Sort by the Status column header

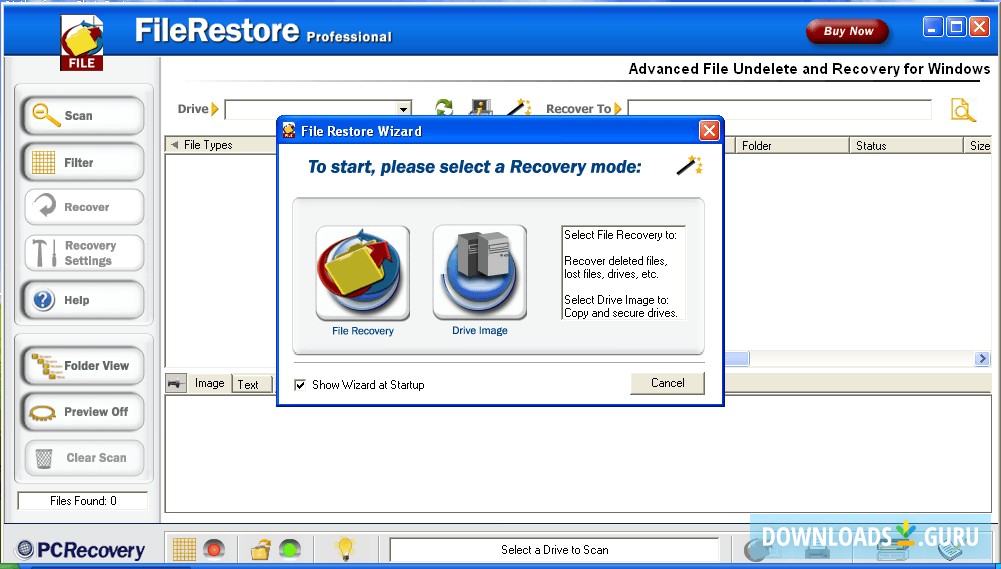click(x=905, y=146)
